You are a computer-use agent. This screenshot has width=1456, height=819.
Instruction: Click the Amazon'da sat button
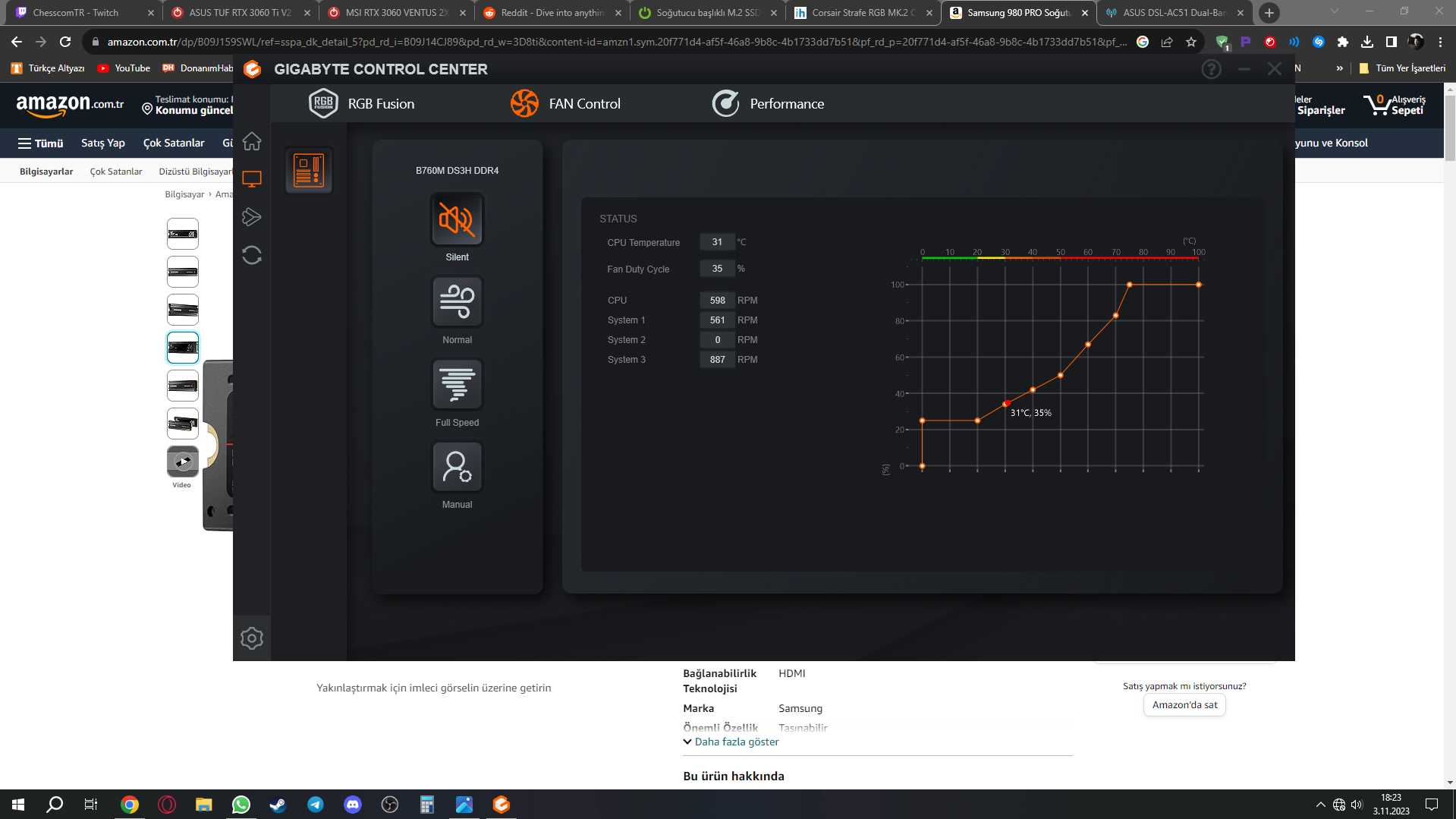pos(1184,705)
